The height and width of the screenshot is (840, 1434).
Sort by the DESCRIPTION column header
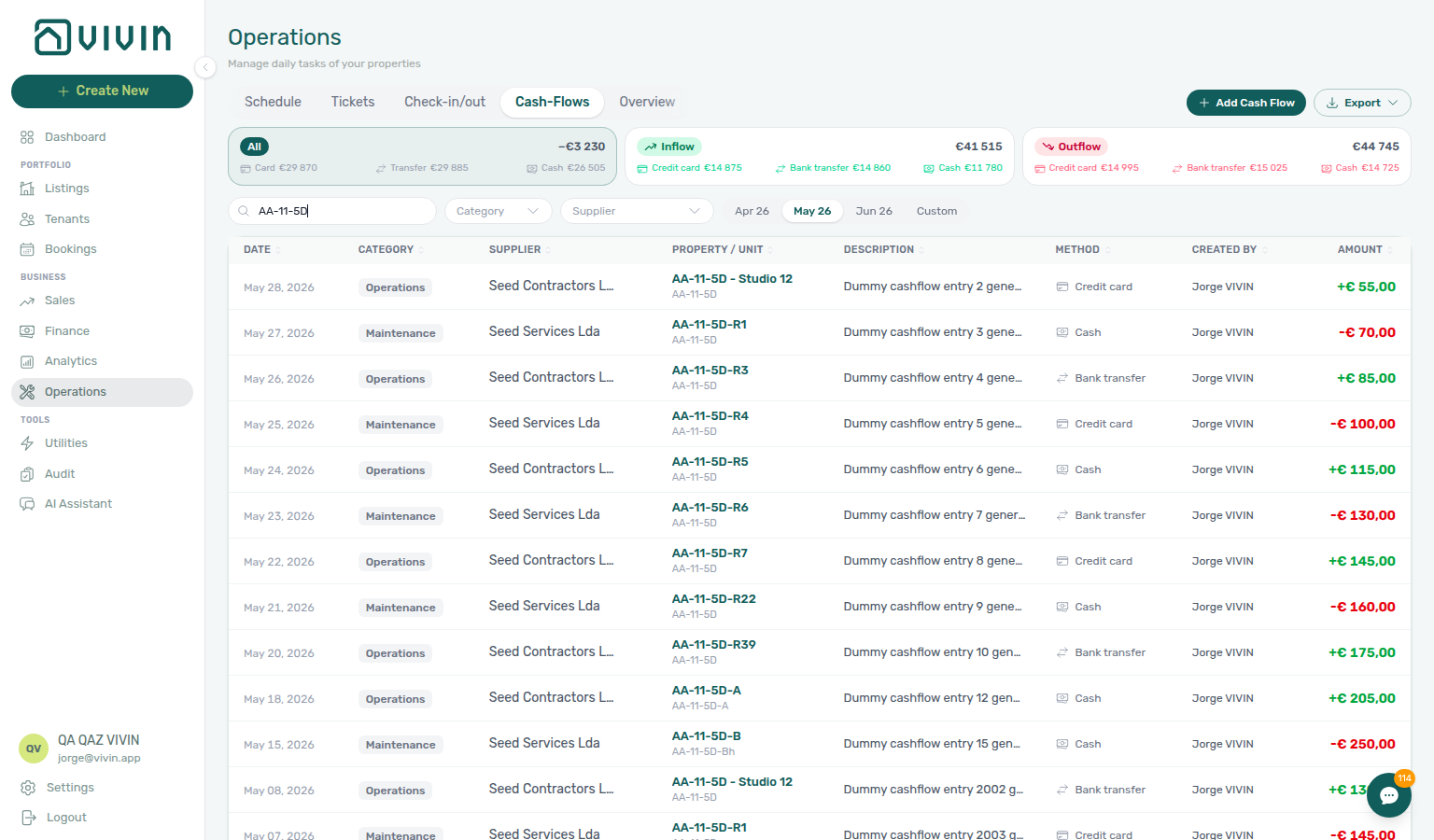point(883,249)
